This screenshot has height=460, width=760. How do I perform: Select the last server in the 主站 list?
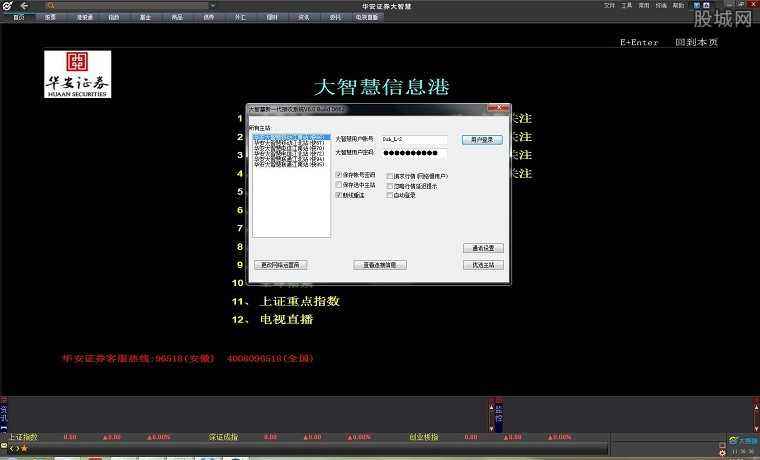click(x=291, y=165)
